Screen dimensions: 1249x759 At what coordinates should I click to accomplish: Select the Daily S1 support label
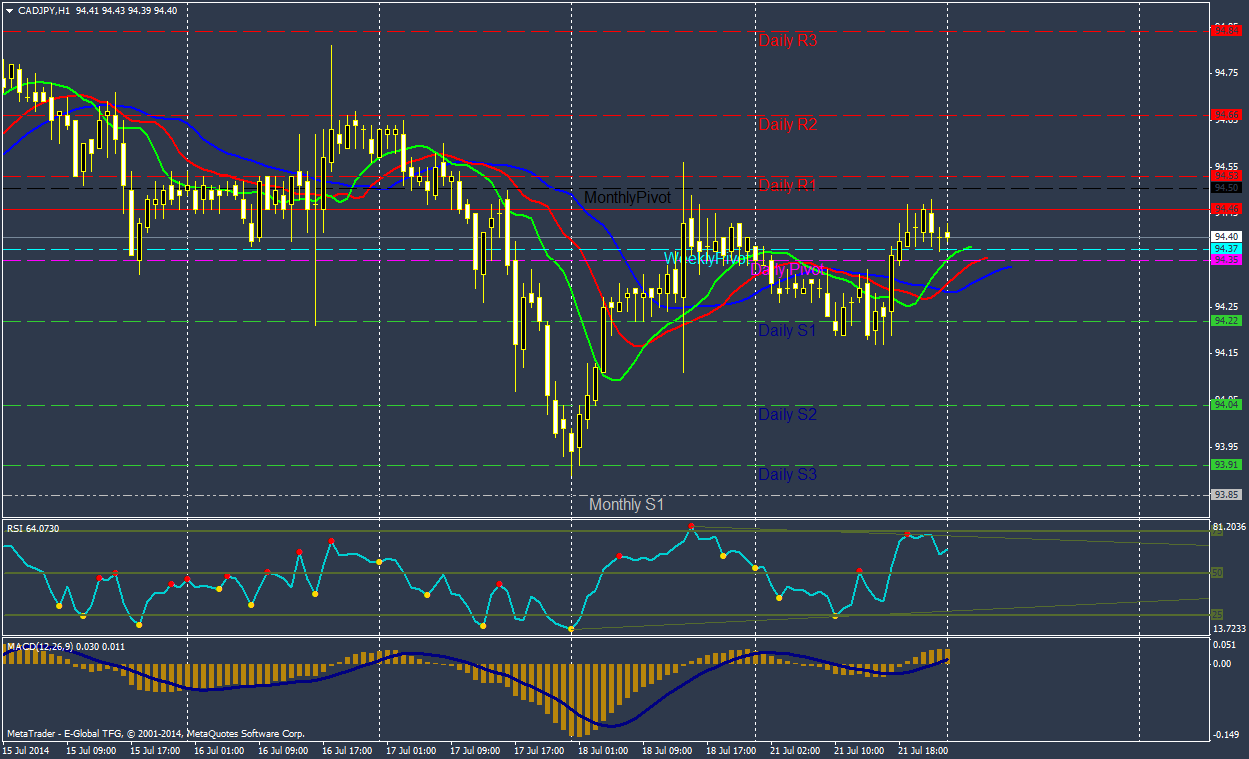point(787,330)
